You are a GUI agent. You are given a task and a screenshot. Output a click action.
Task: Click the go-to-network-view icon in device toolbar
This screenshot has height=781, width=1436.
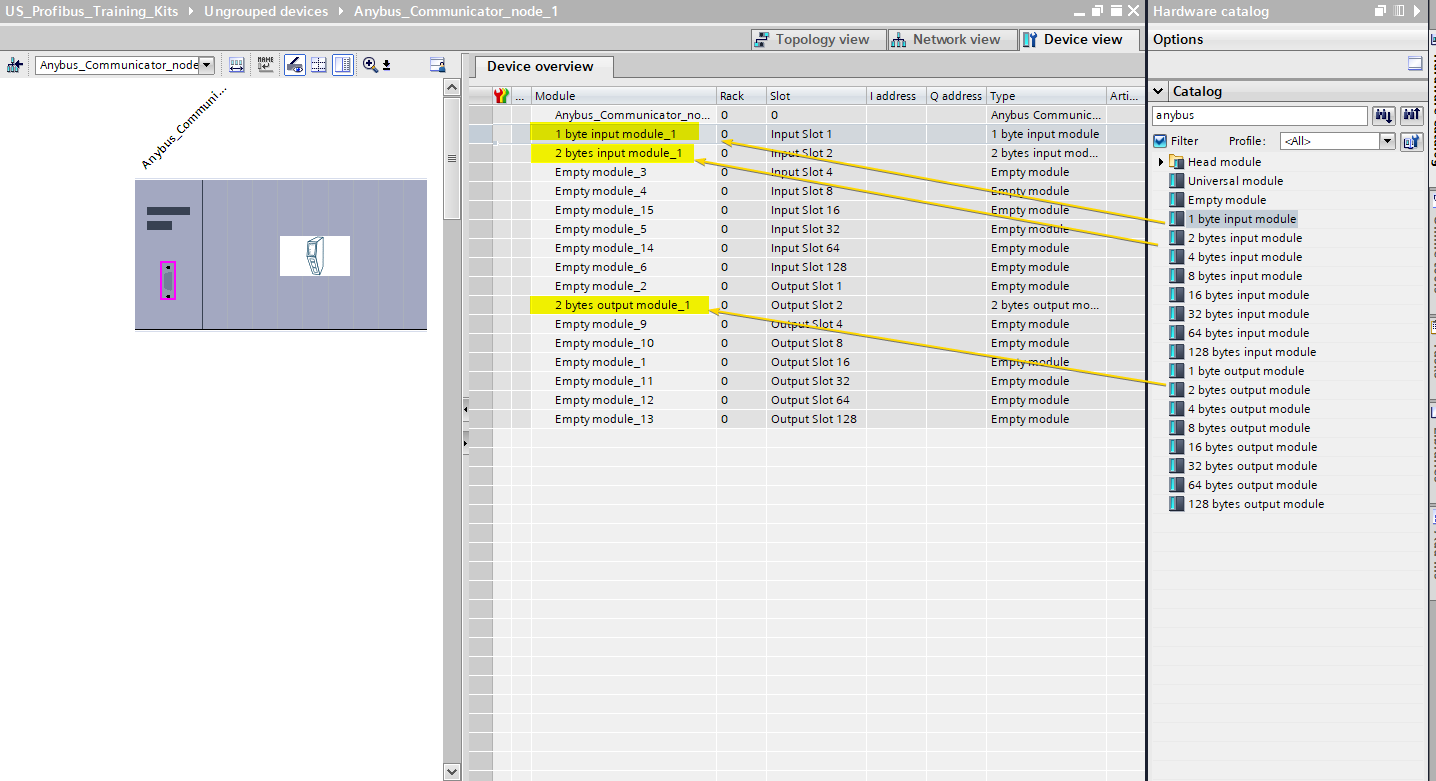[14, 65]
